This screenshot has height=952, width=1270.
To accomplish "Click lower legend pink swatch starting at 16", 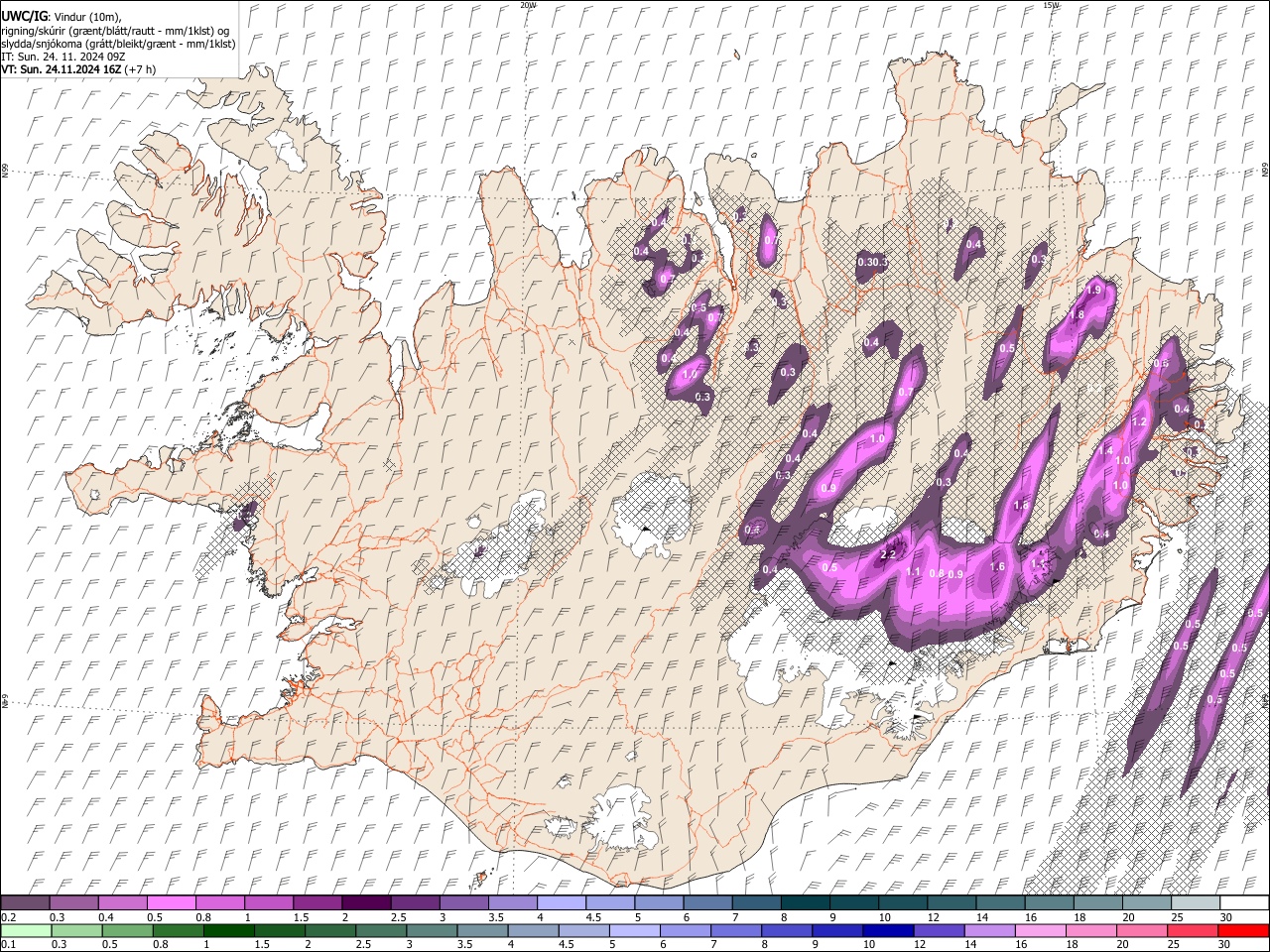I will click(x=1042, y=930).
